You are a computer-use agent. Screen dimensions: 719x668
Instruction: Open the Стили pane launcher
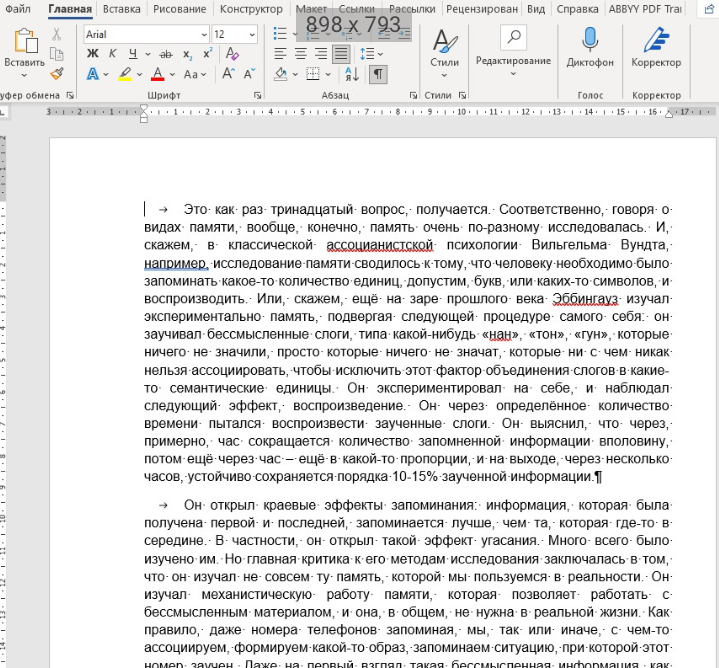coord(462,95)
